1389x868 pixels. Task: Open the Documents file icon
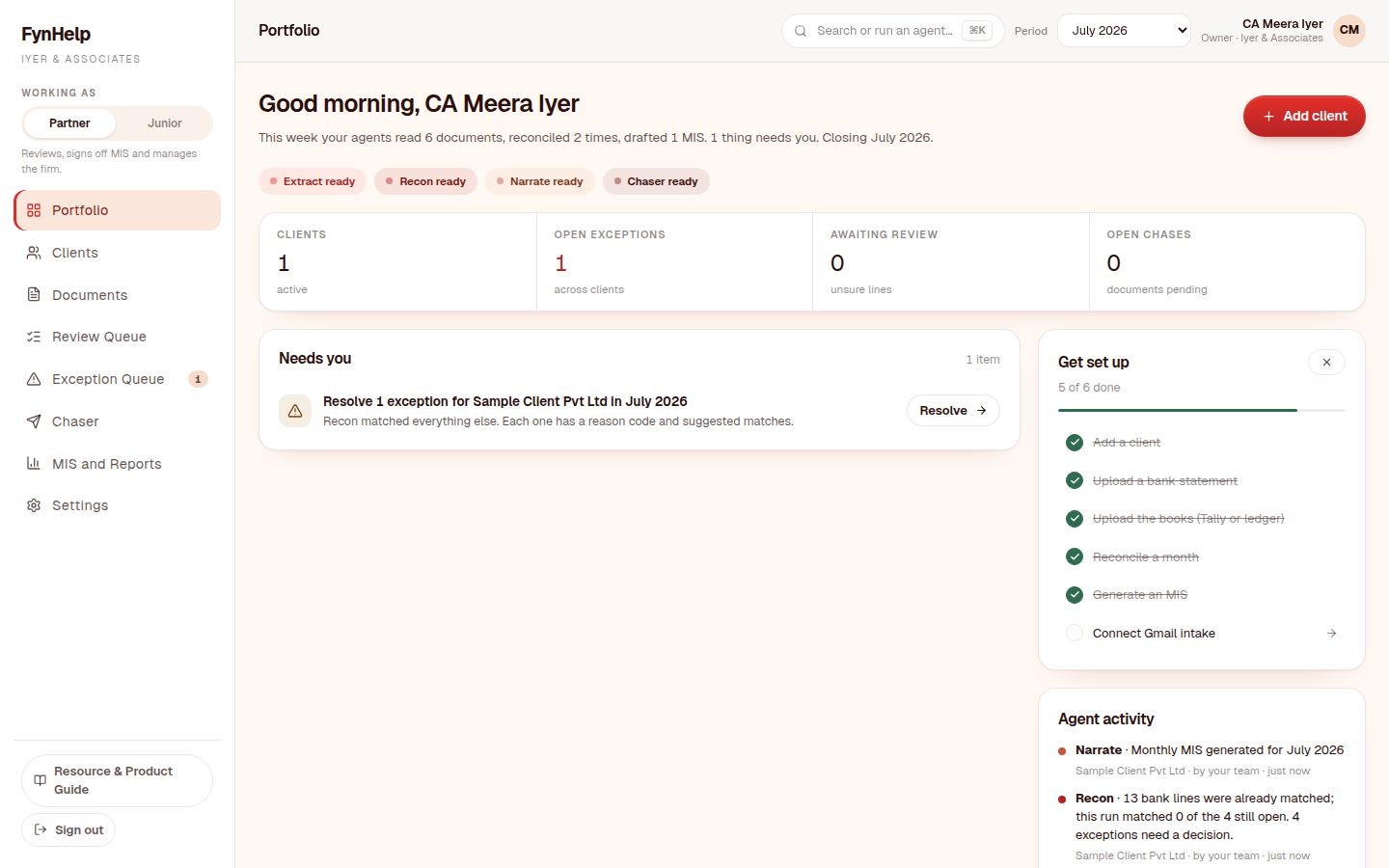(x=34, y=295)
